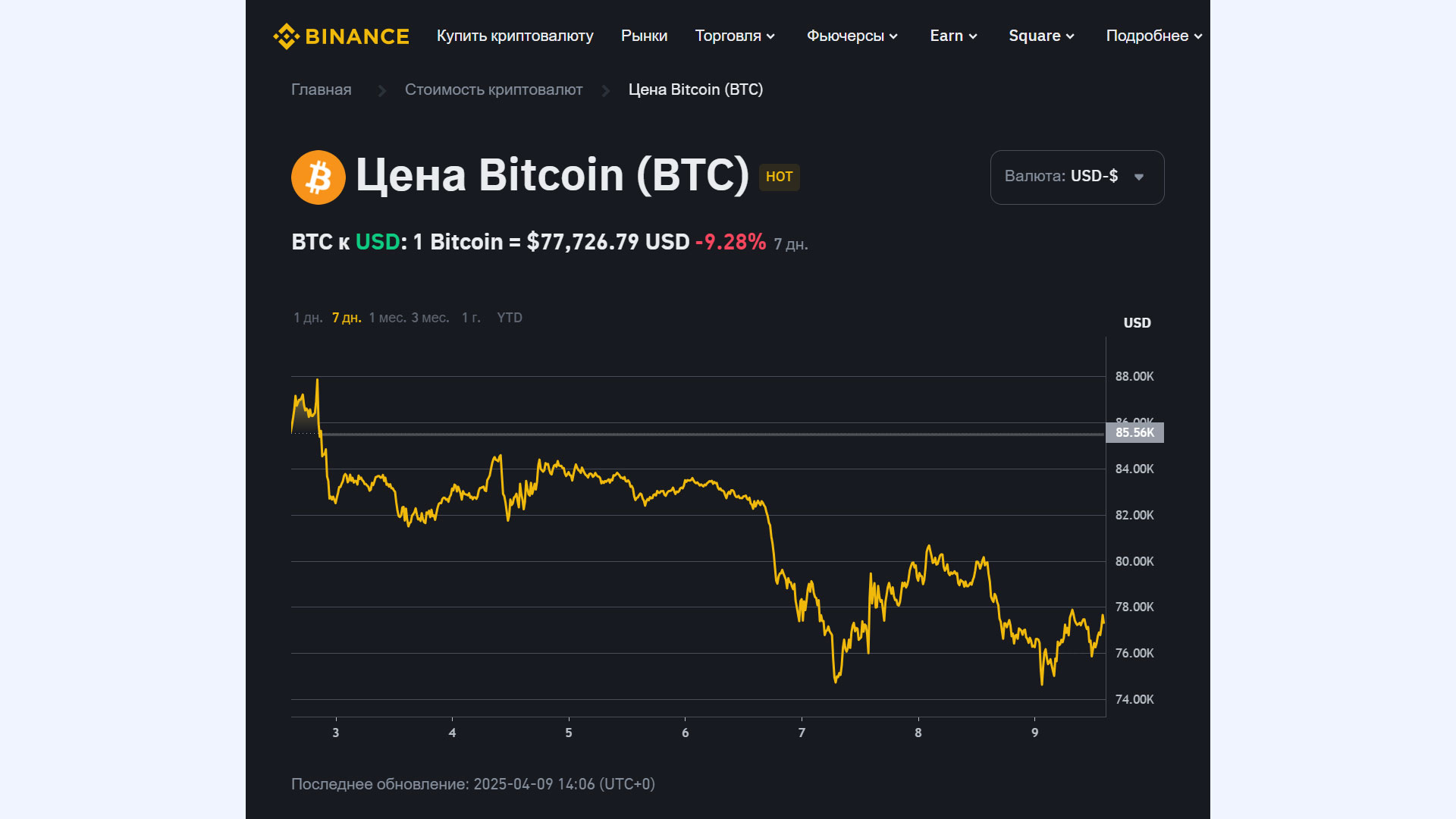Click the USD label above the price axis
The height and width of the screenshot is (819, 1456).
(x=1137, y=323)
